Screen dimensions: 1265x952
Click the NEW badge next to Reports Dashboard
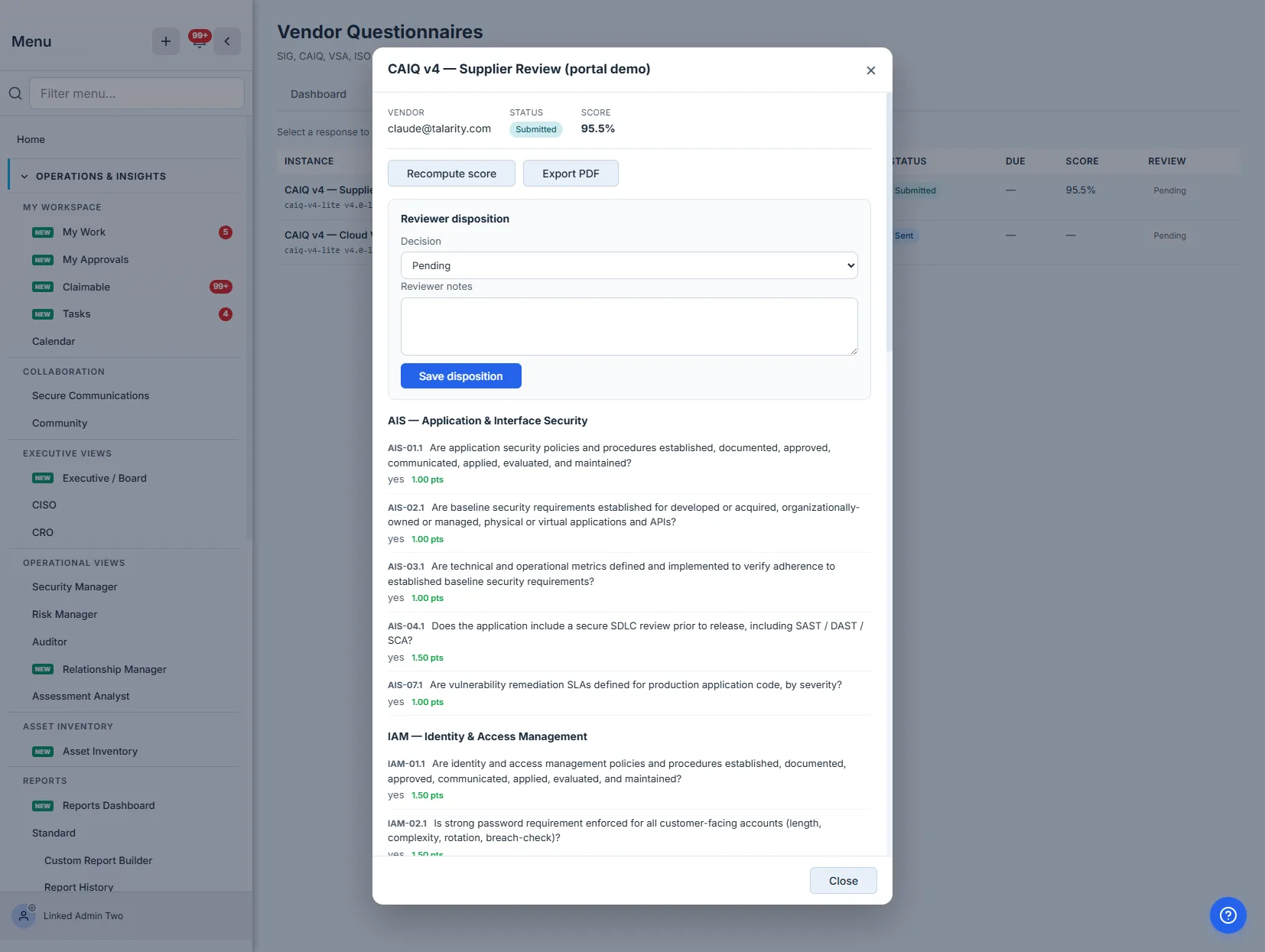(x=43, y=806)
